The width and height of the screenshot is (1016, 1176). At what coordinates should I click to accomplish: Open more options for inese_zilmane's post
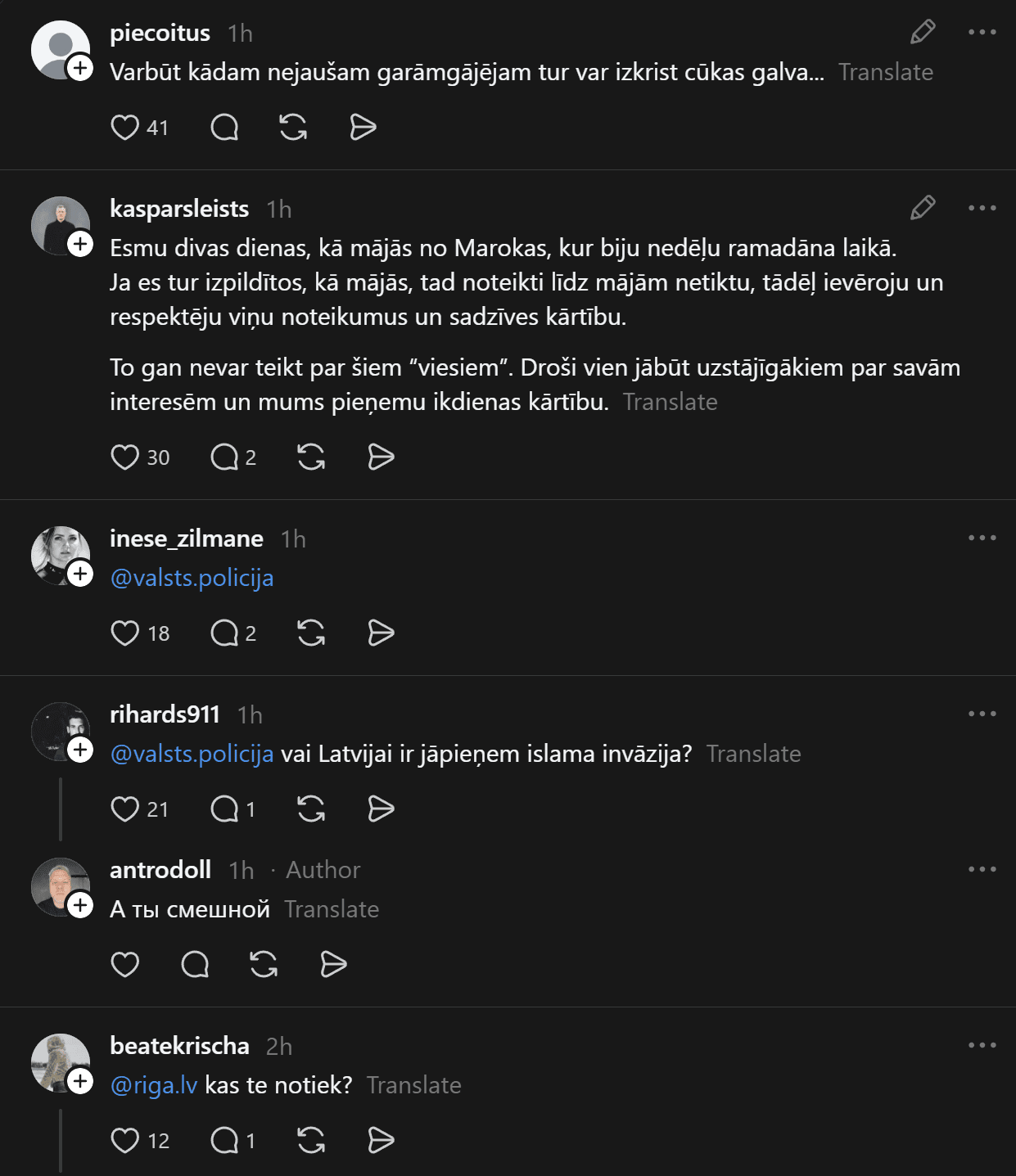tap(982, 538)
